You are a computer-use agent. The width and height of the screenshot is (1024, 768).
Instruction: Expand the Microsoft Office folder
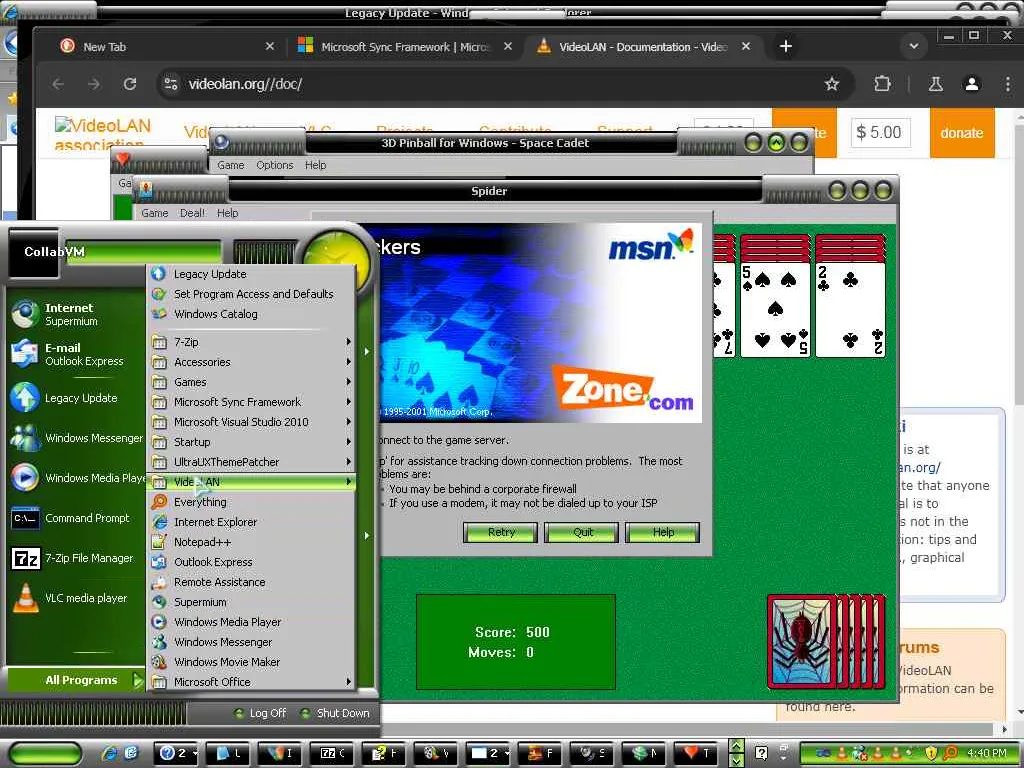[x=251, y=682]
